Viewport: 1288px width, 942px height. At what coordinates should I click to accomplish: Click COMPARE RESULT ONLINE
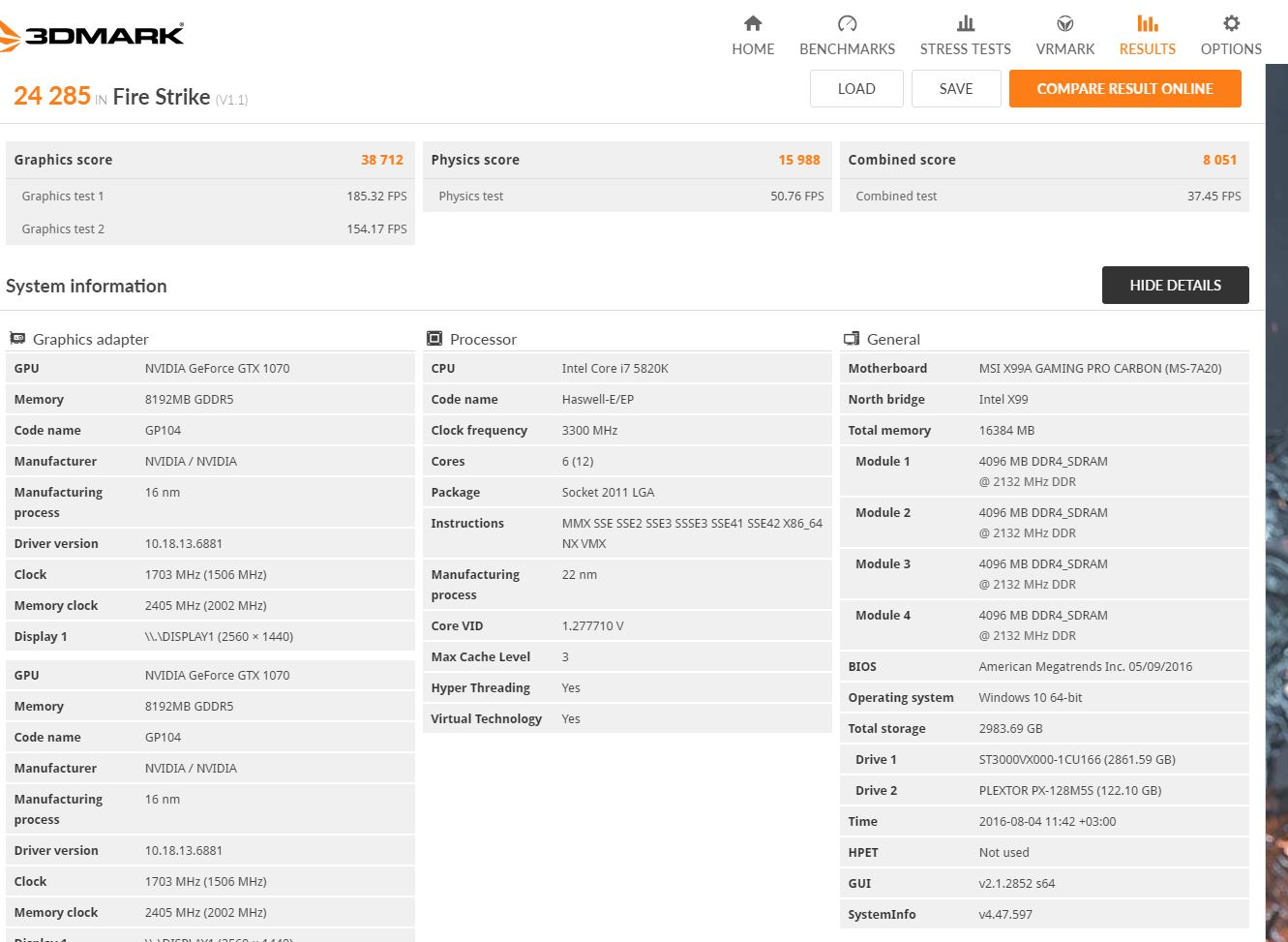pos(1125,89)
